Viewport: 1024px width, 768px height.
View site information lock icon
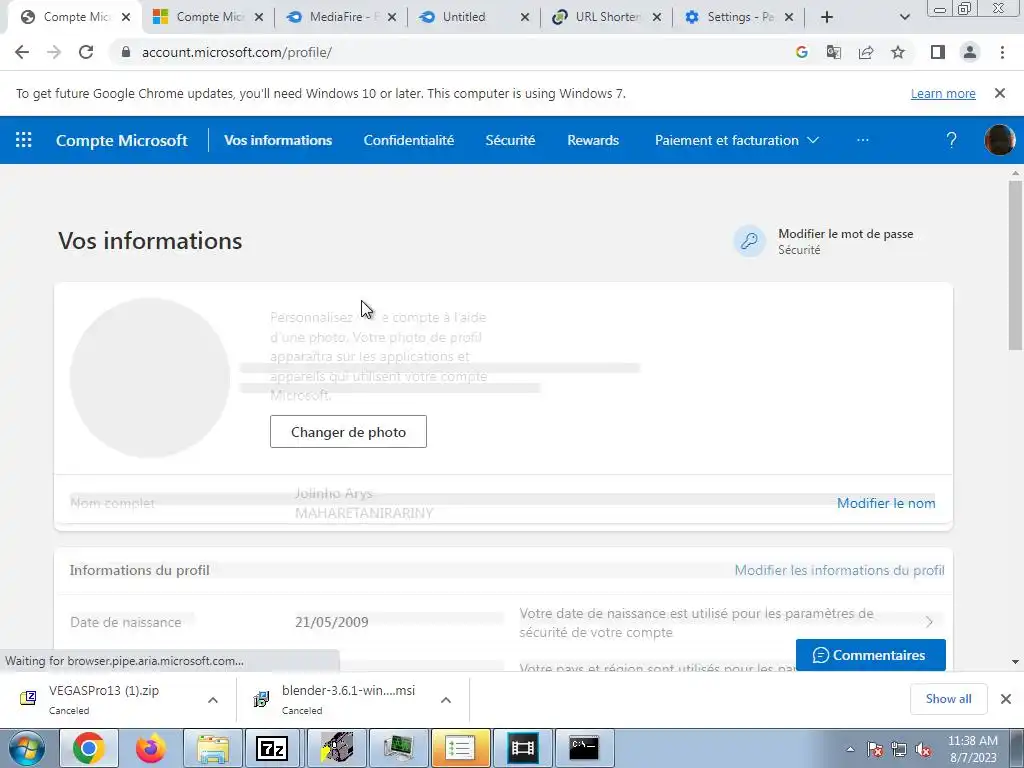point(126,52)
